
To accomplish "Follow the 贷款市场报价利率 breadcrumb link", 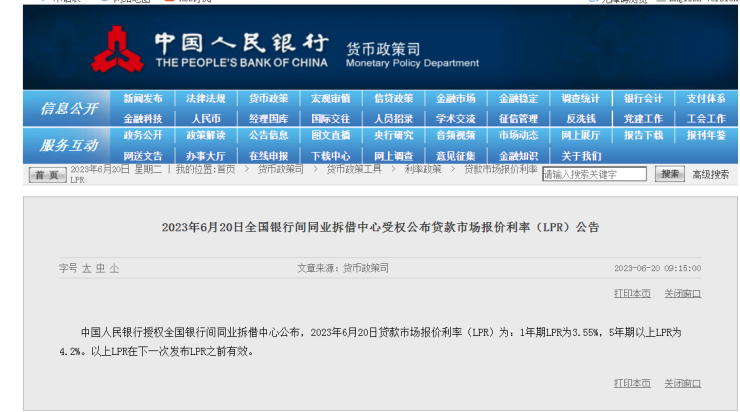I will pos(501,169).
